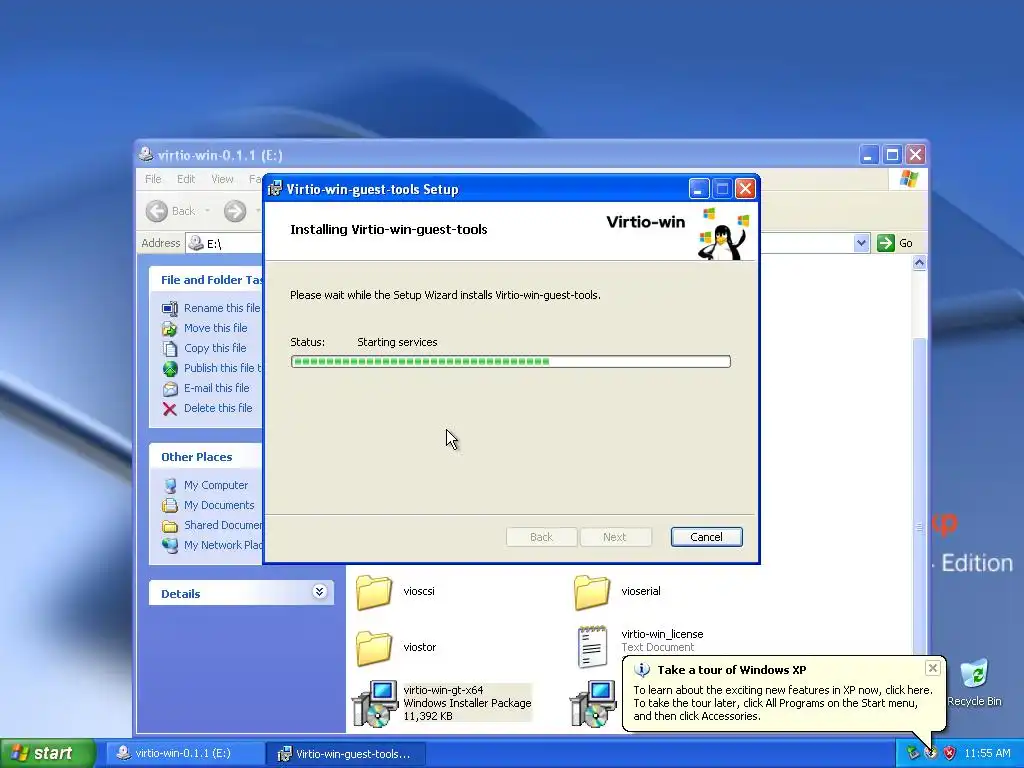This screenshot has width=1024, height=768.
Task: Click the setup dialog title bar icon
Action: tap(275, 189)
